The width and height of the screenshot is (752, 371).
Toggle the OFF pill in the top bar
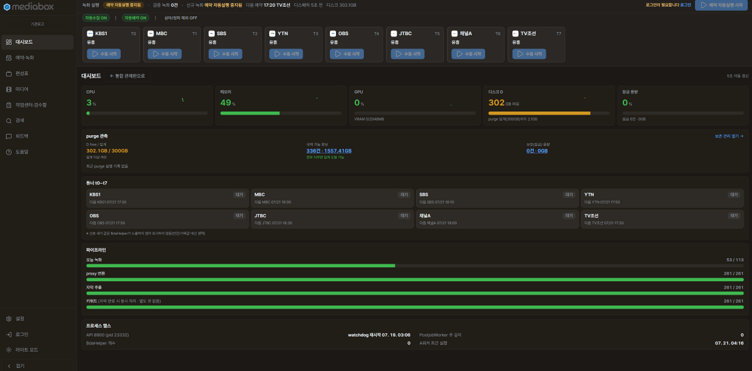point(181,18)
